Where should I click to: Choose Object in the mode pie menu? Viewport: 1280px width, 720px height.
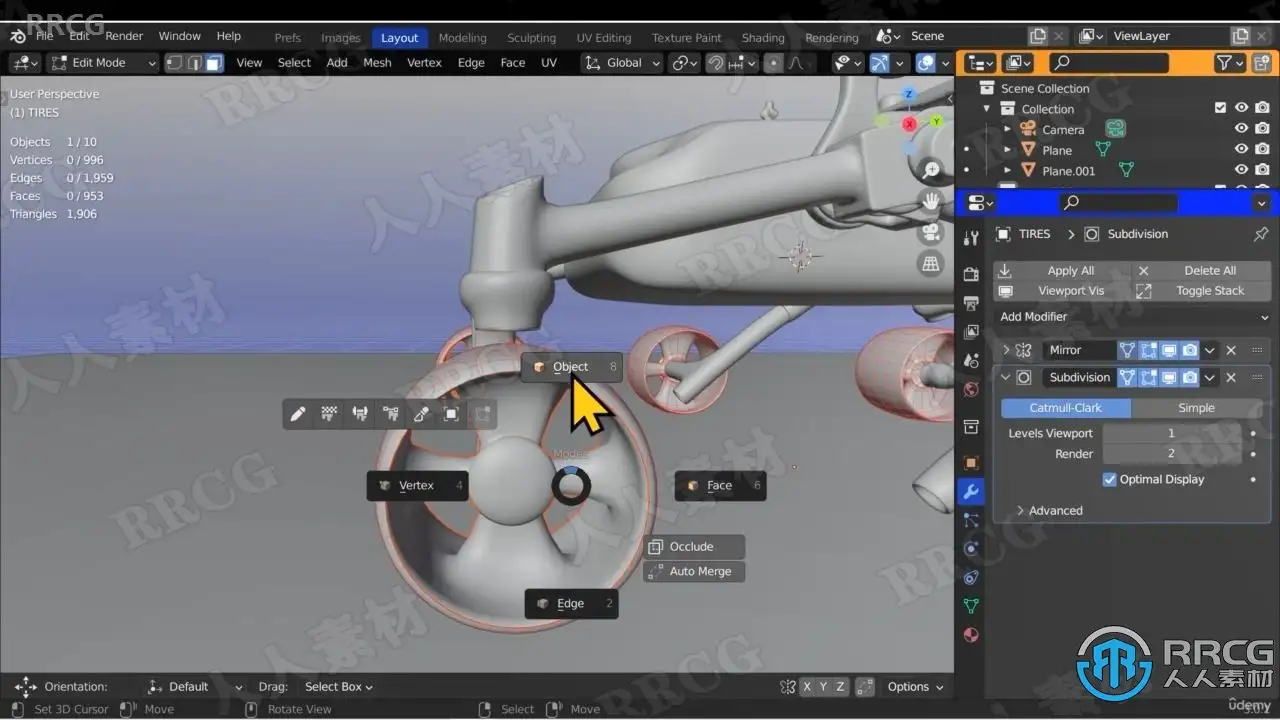pos(571,367)
